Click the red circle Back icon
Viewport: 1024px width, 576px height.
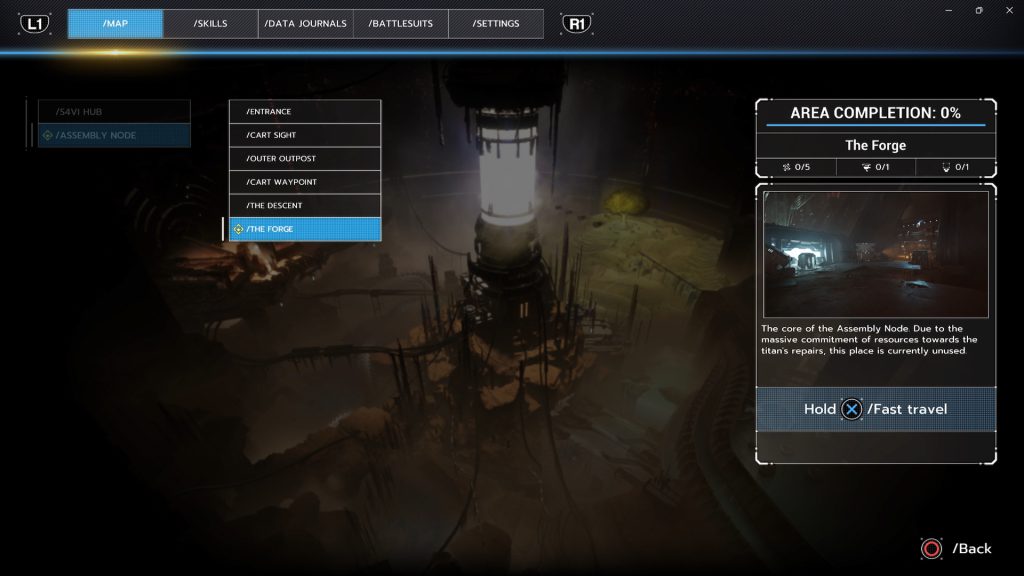932,548
